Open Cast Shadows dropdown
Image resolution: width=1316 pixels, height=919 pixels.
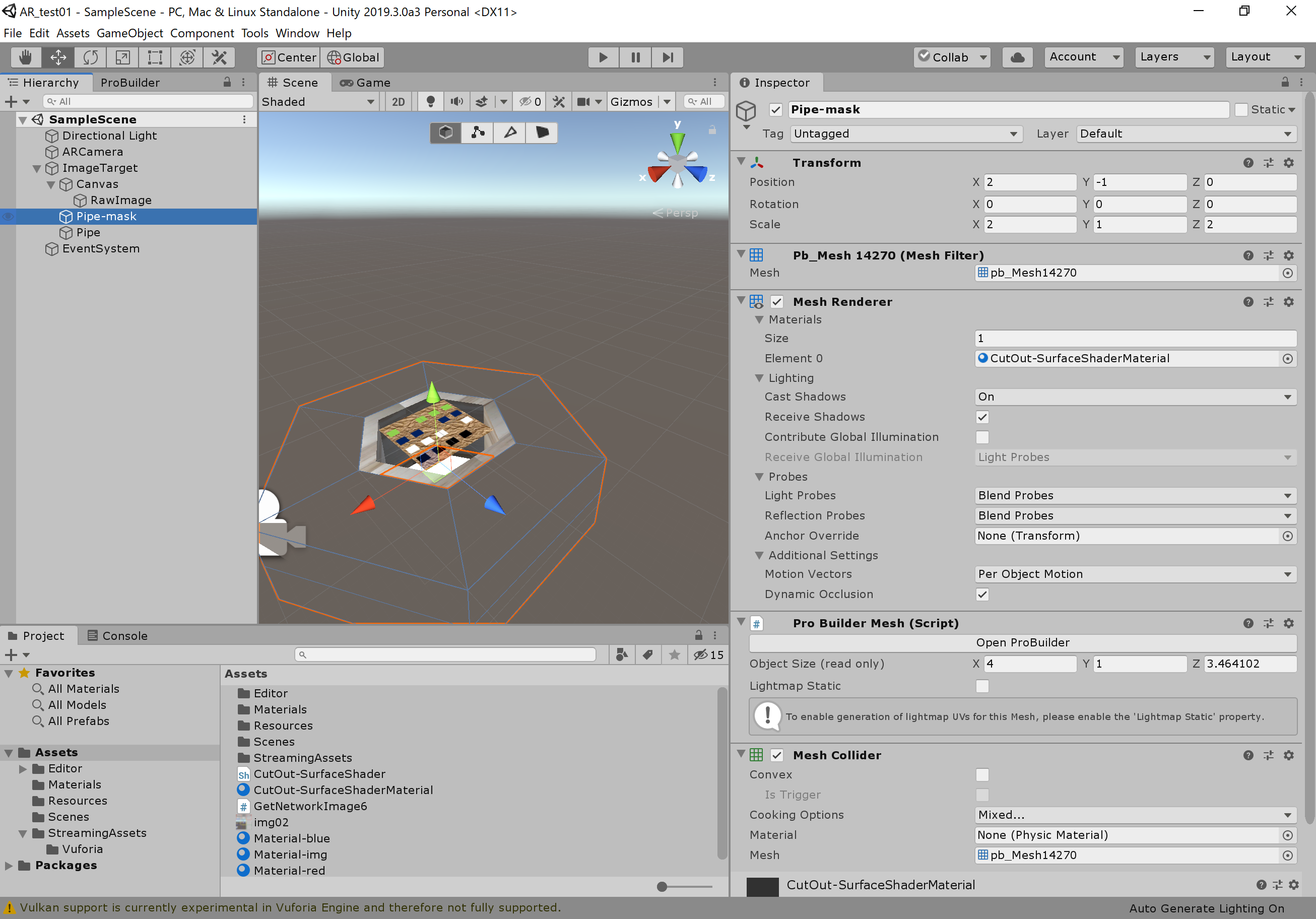(1135, 397)
